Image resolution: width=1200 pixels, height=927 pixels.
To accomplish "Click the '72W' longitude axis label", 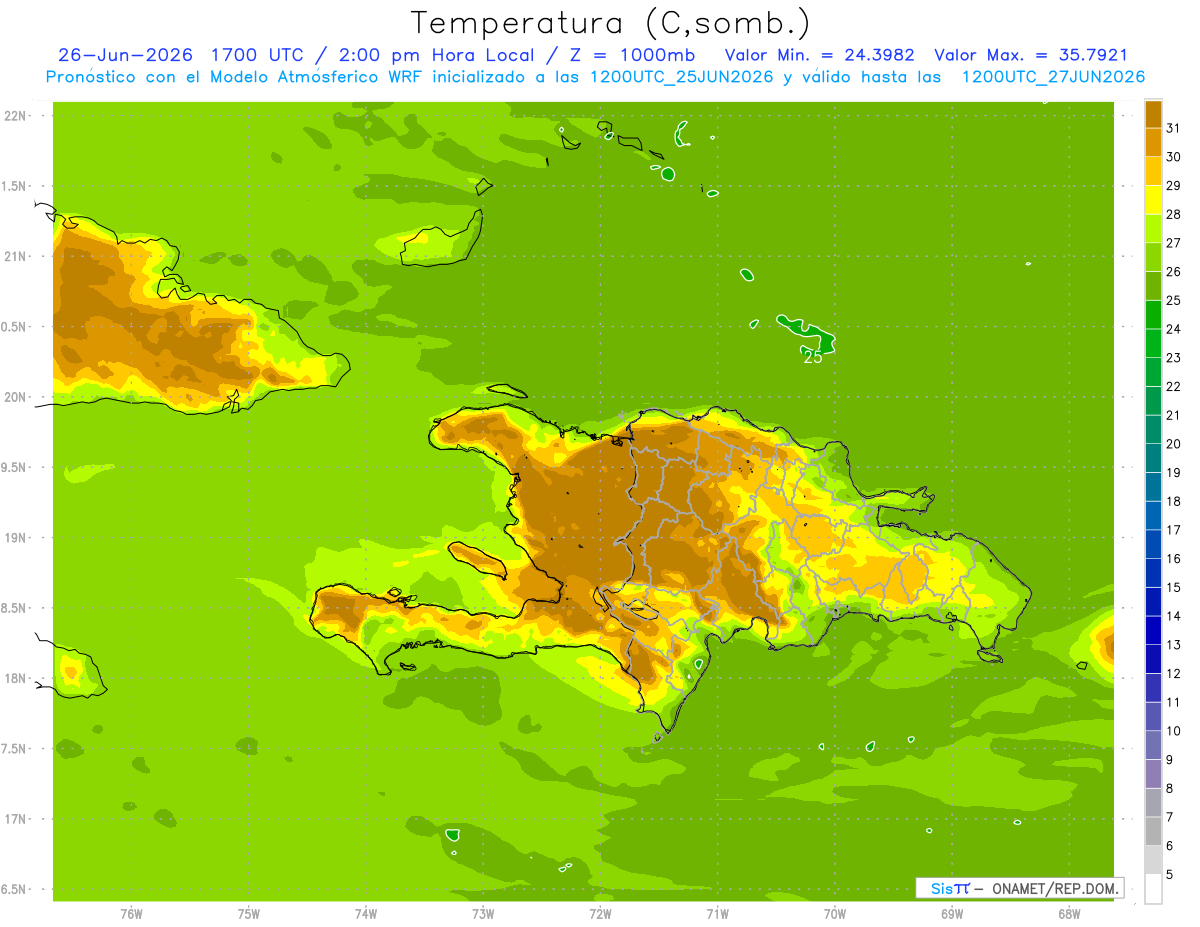I will pos(600,913).
